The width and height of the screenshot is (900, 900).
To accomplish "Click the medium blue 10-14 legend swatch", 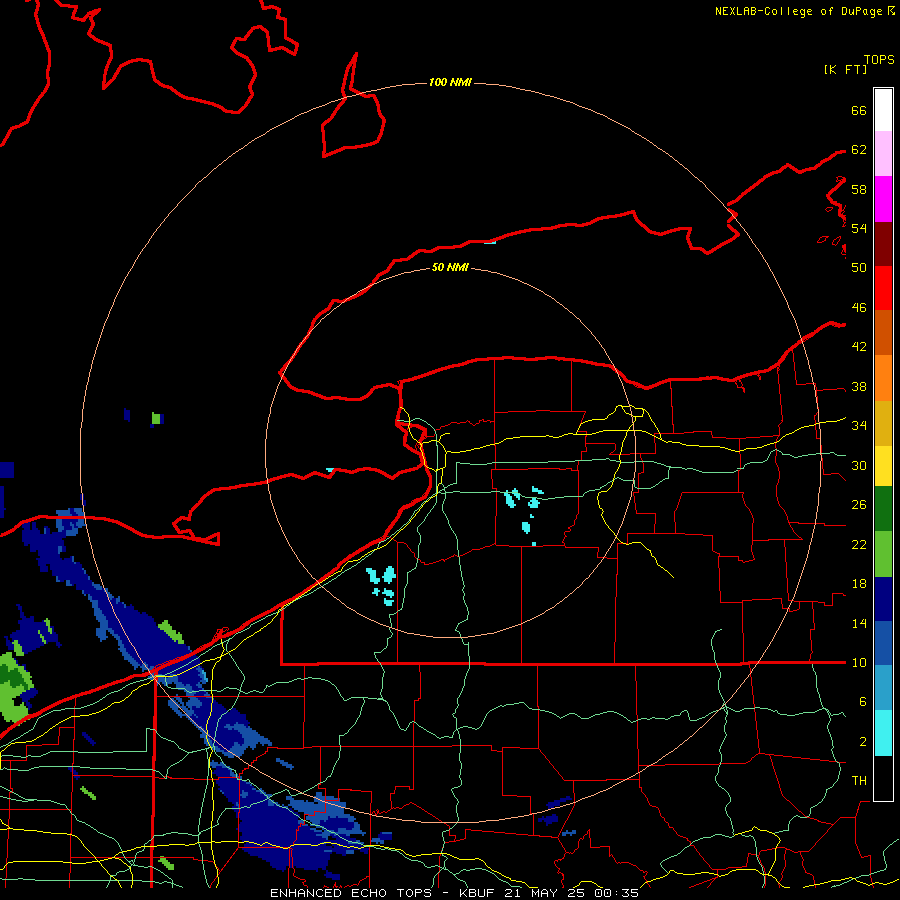I will tap(883, 643).
